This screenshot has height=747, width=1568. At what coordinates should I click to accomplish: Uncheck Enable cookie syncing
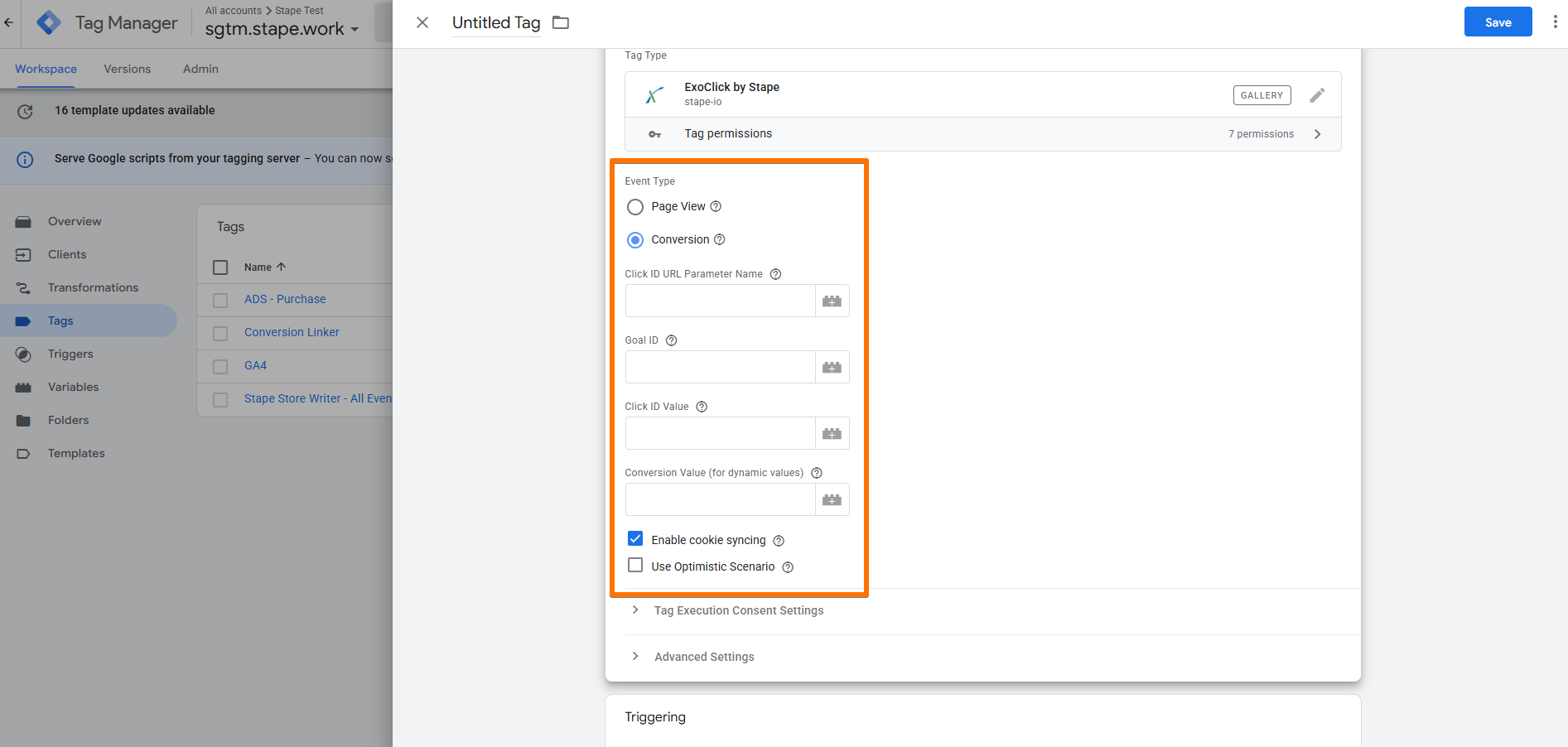[635, 539]
